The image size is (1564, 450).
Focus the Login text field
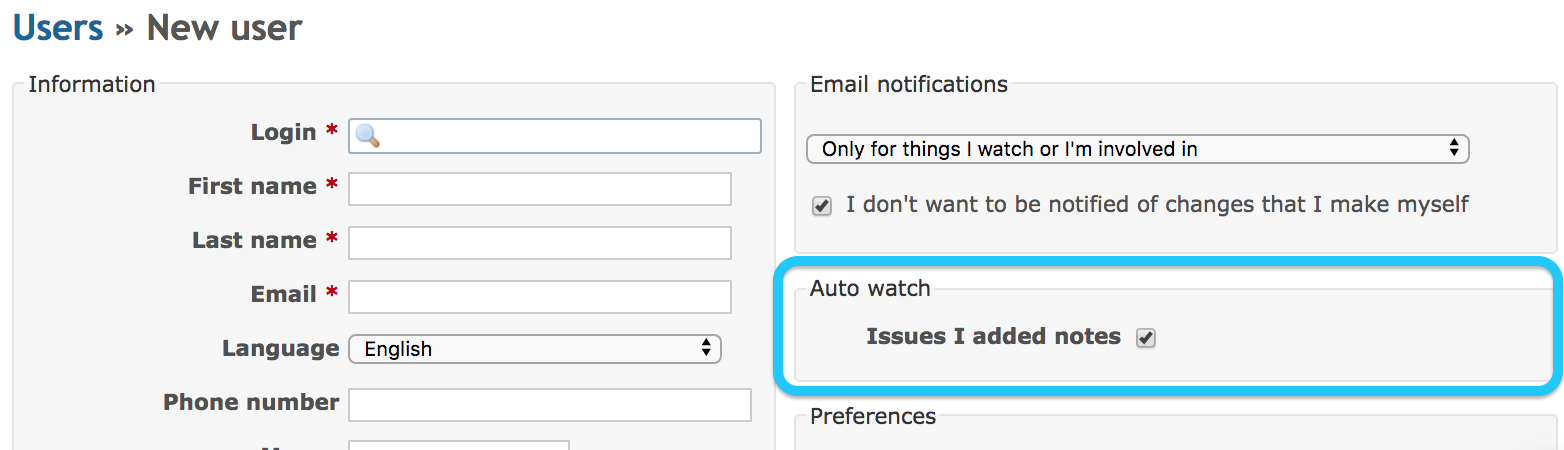click(555, 136)
